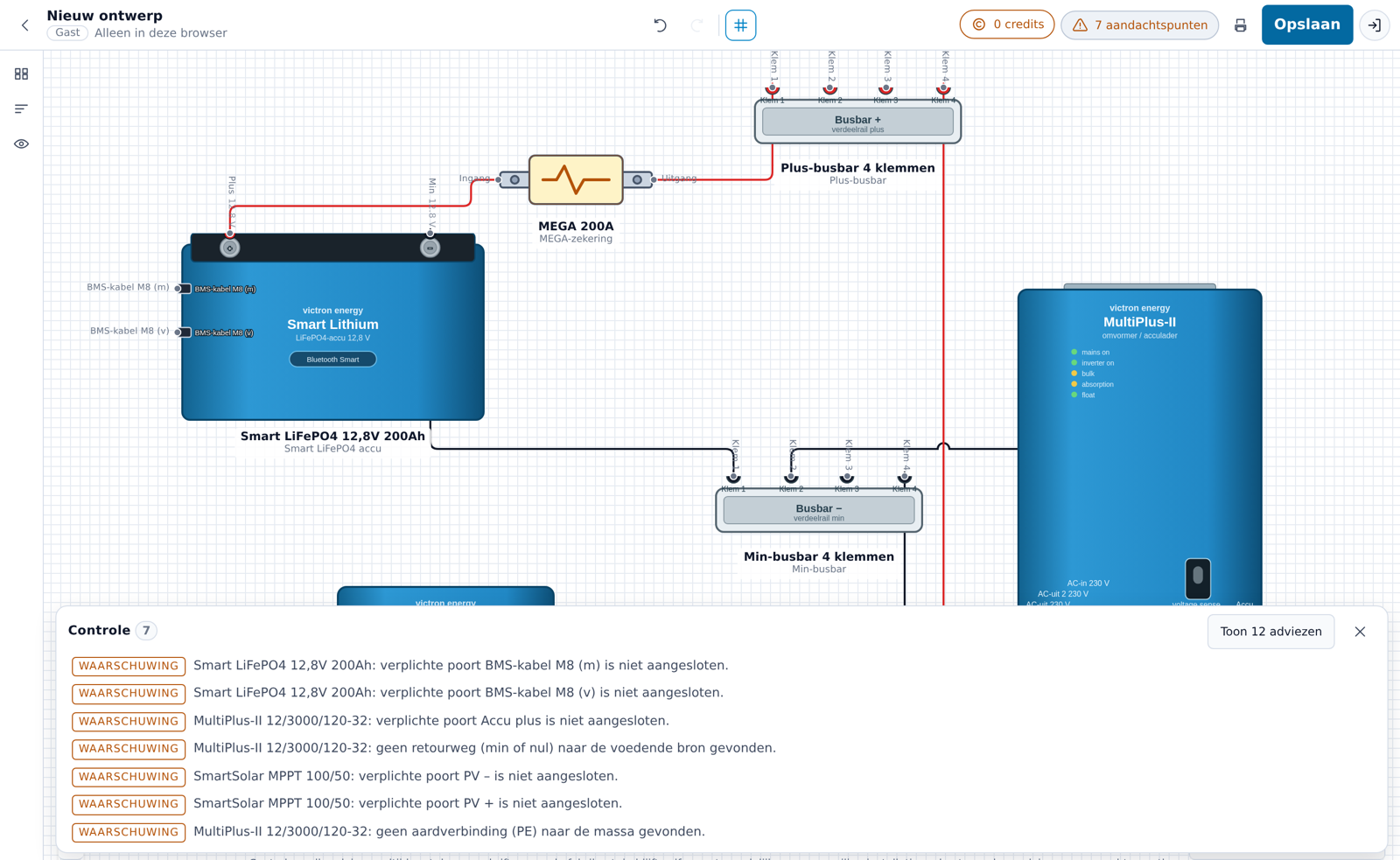
Task: Toggle the eye visibility icon in sidebar
Action: 21,144
